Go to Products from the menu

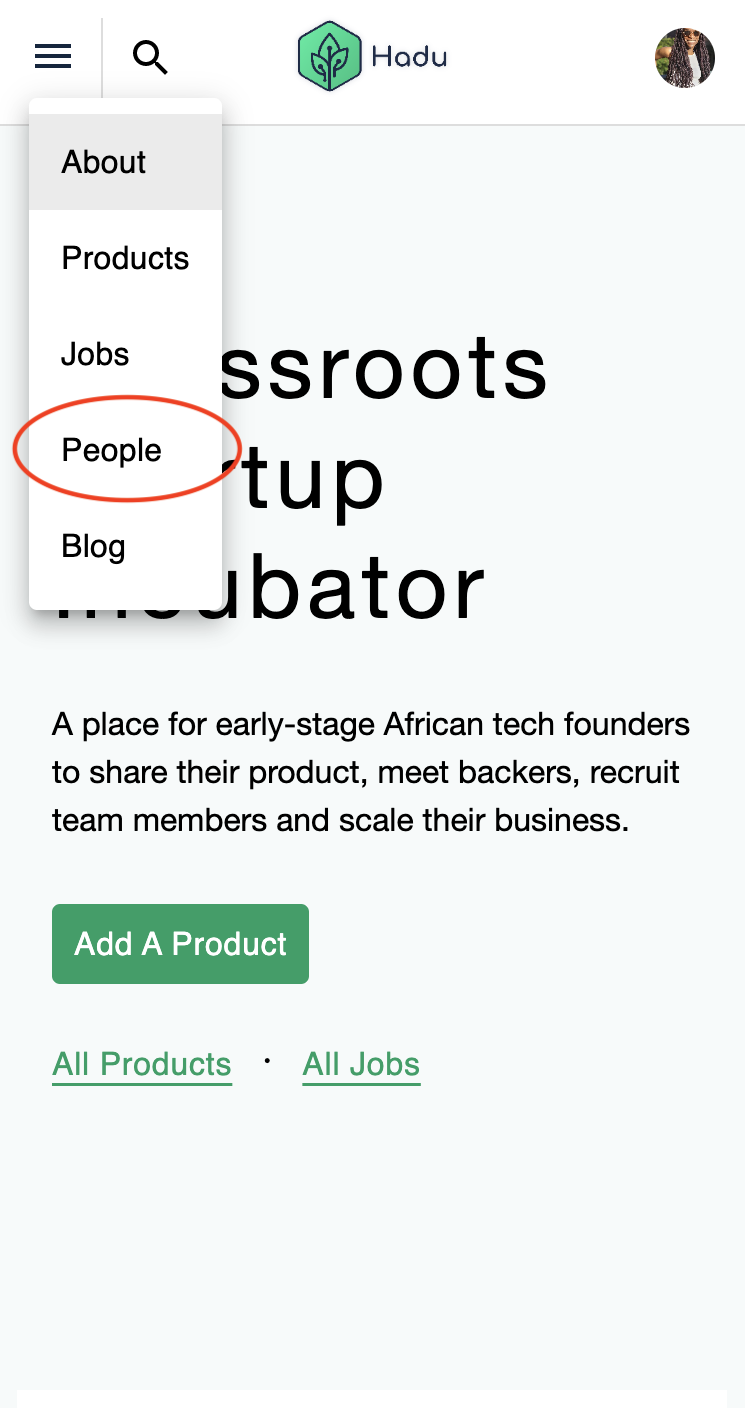[x=125, y=258]
